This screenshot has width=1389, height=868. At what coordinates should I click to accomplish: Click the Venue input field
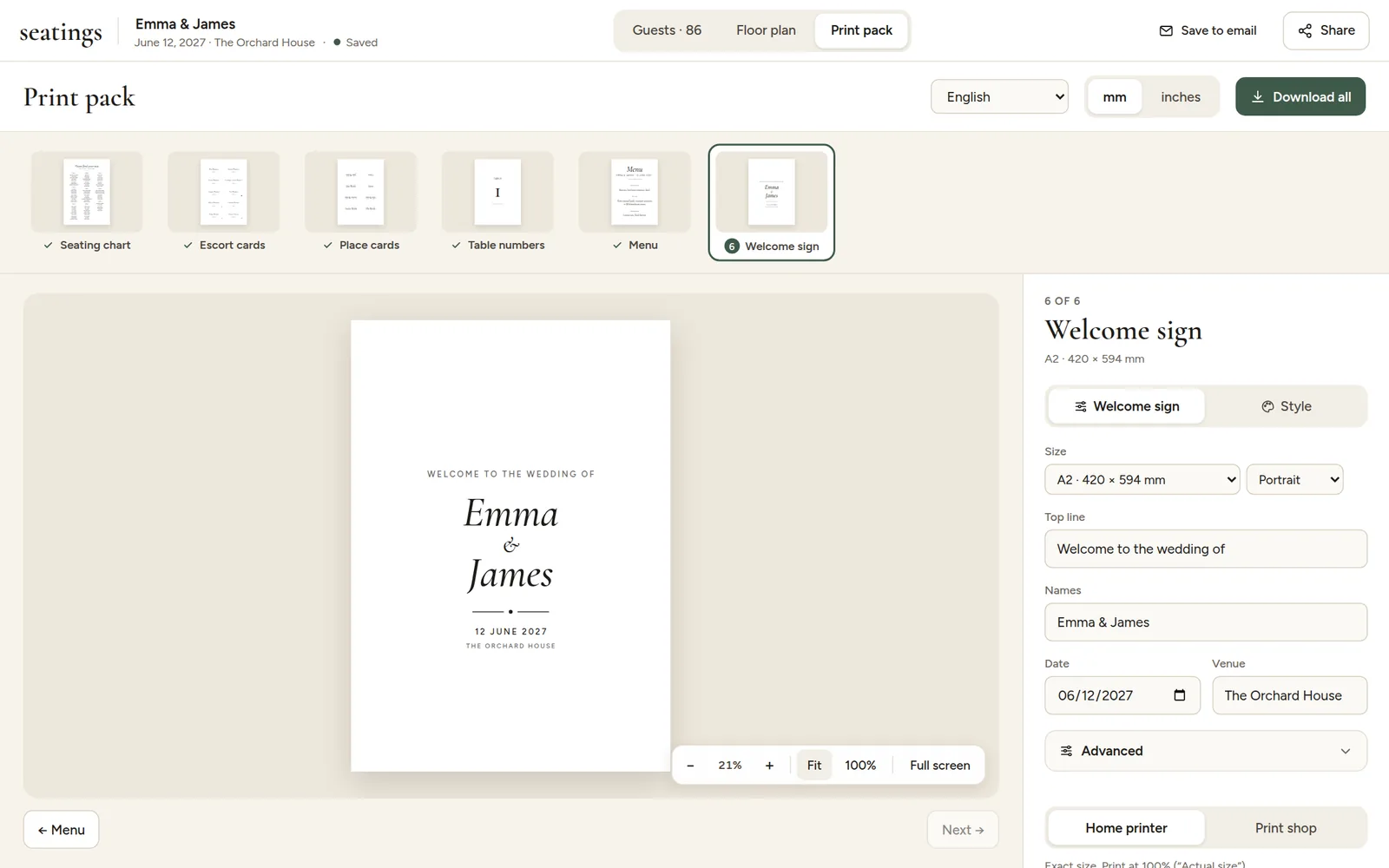tap(1289, 695)
